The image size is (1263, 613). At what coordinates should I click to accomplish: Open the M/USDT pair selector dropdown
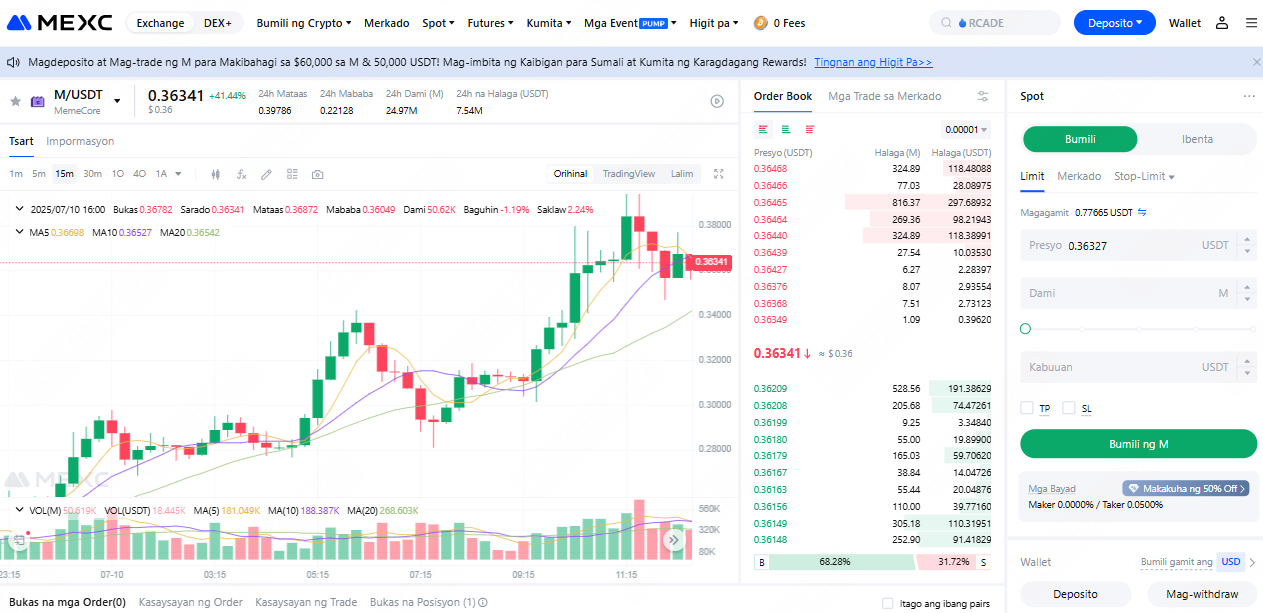pyautogui.click(x=117, y=101)
